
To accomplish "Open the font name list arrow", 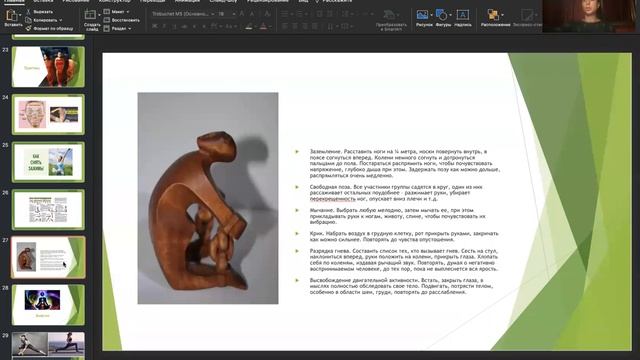I will pyautogui.click(x=213, y=14).
